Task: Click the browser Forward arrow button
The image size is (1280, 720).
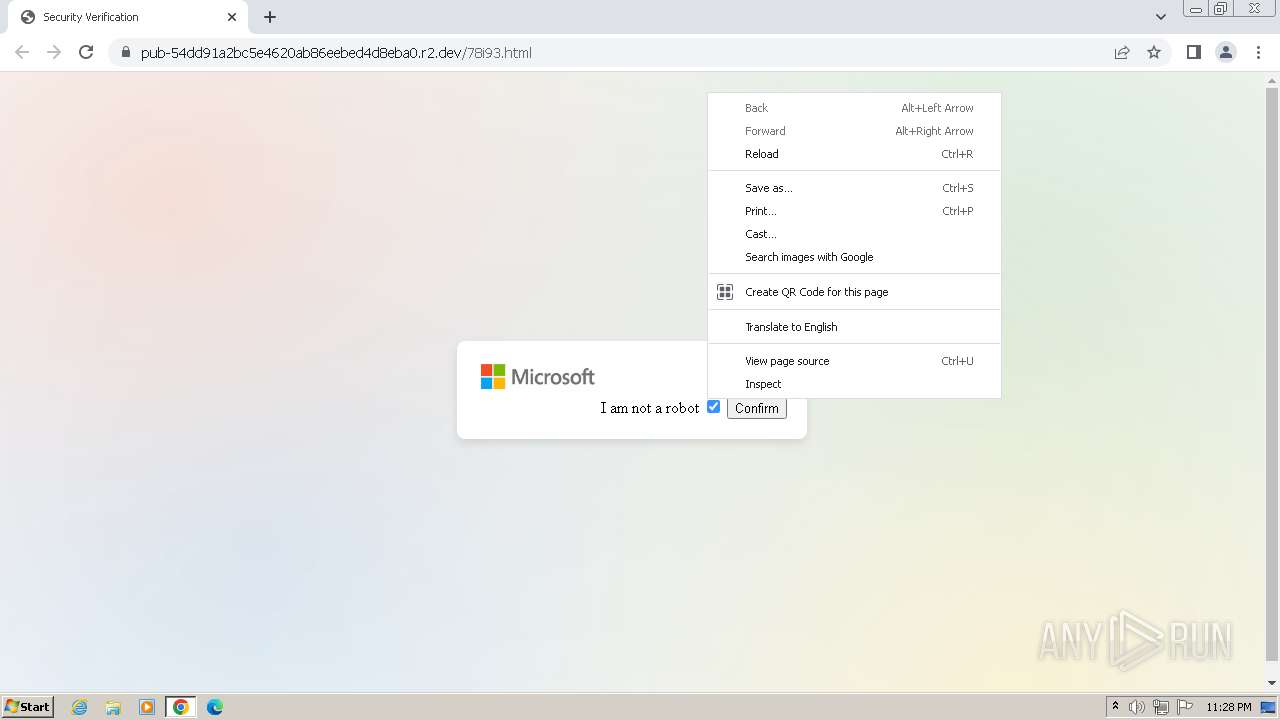Action: (54, 52)
